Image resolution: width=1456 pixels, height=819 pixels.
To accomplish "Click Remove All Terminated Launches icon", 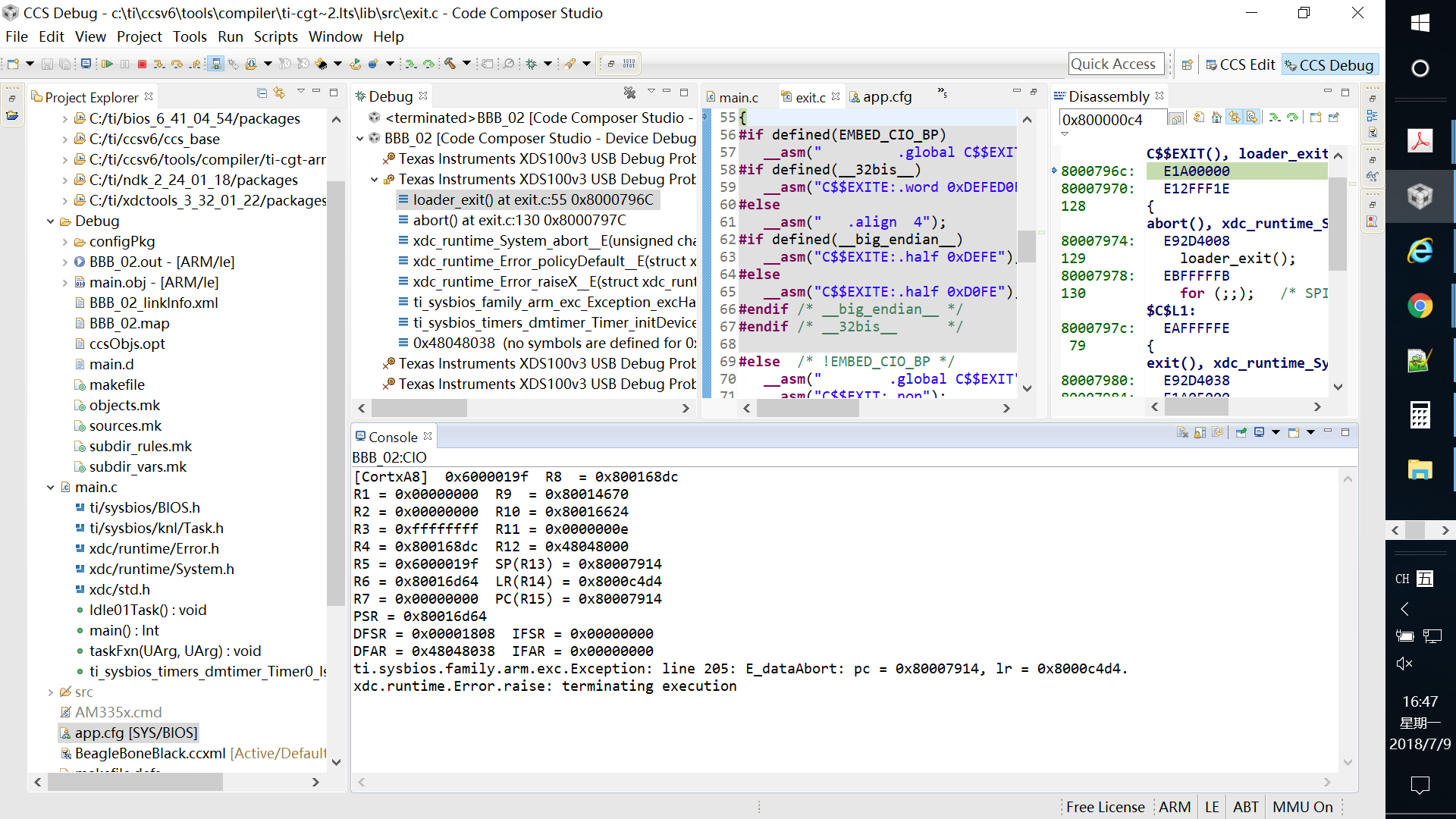I will coord(629,93).
